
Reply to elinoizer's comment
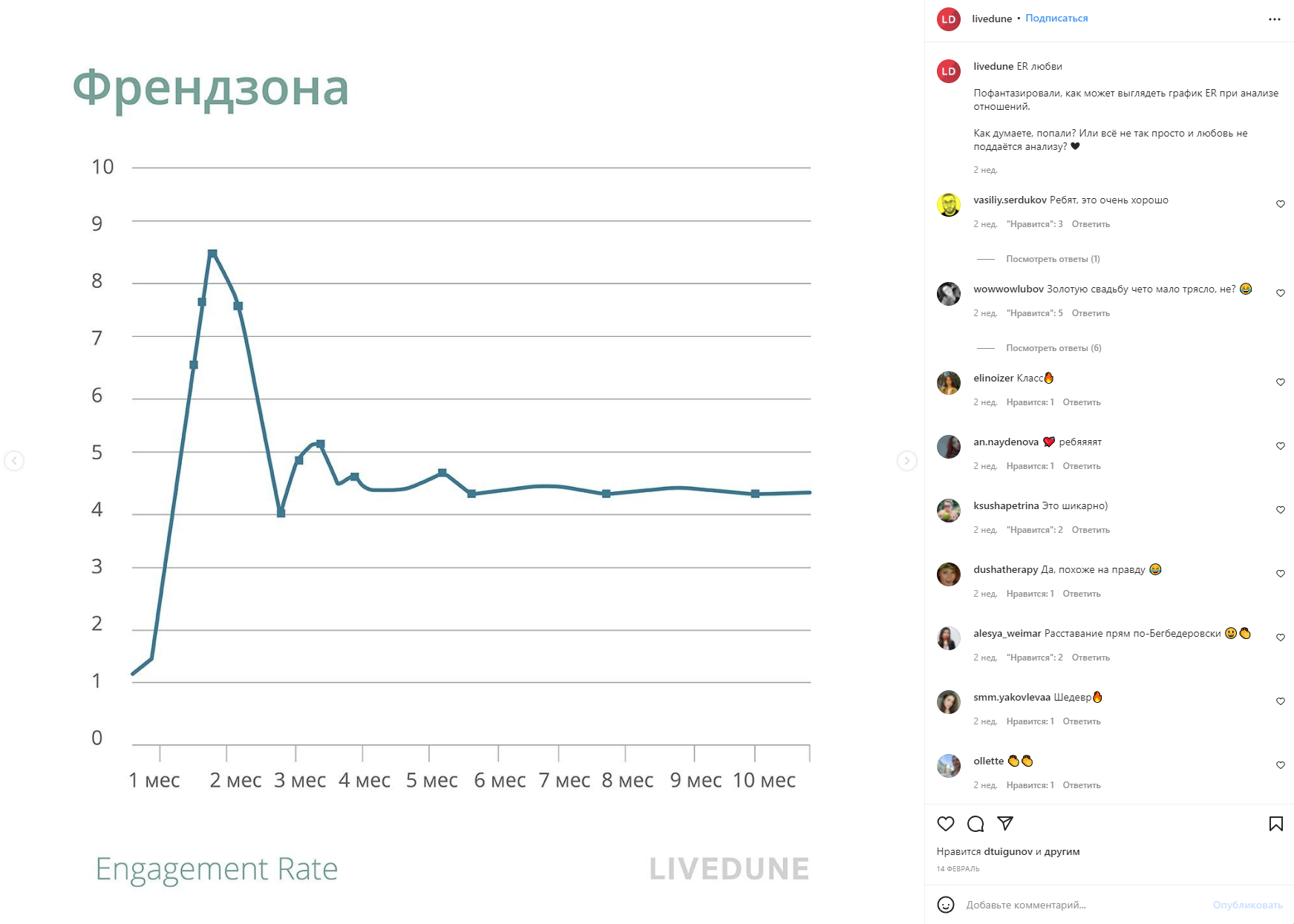(1081, 402)
